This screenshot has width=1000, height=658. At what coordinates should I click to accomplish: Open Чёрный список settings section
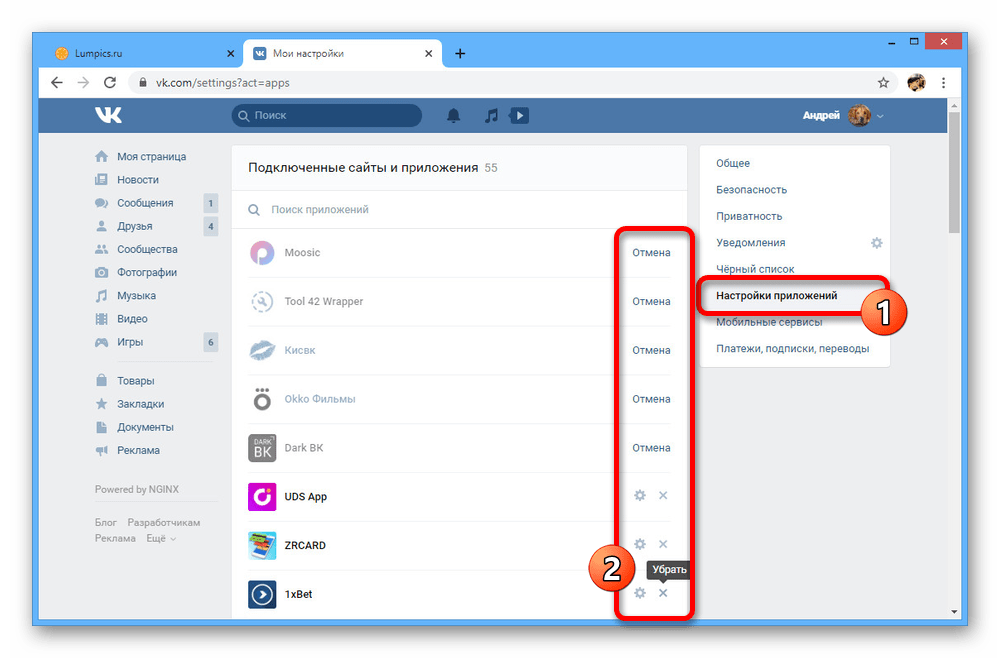[x=755, y=269]
